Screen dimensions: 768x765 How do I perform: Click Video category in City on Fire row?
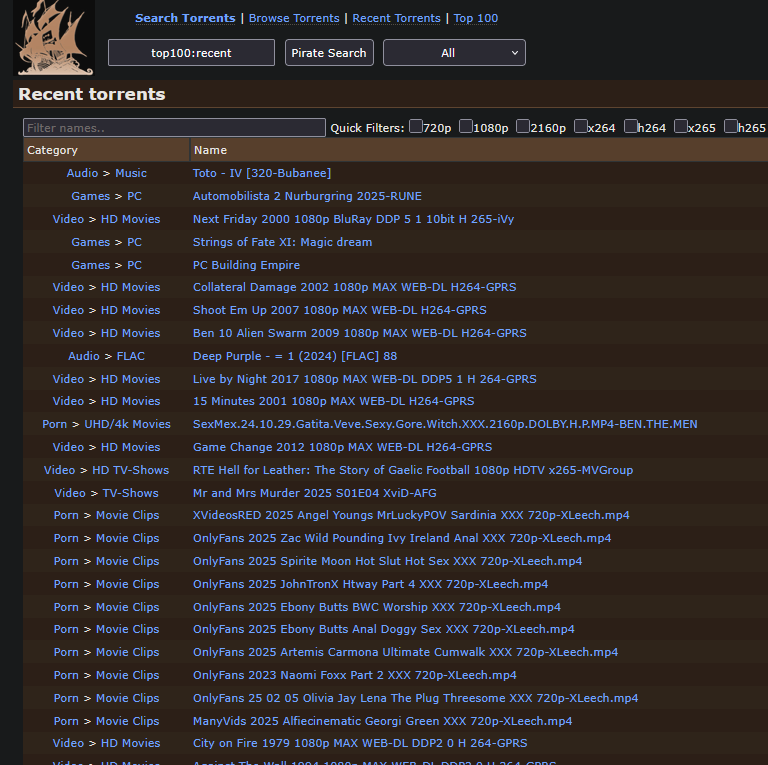point(68,743)
